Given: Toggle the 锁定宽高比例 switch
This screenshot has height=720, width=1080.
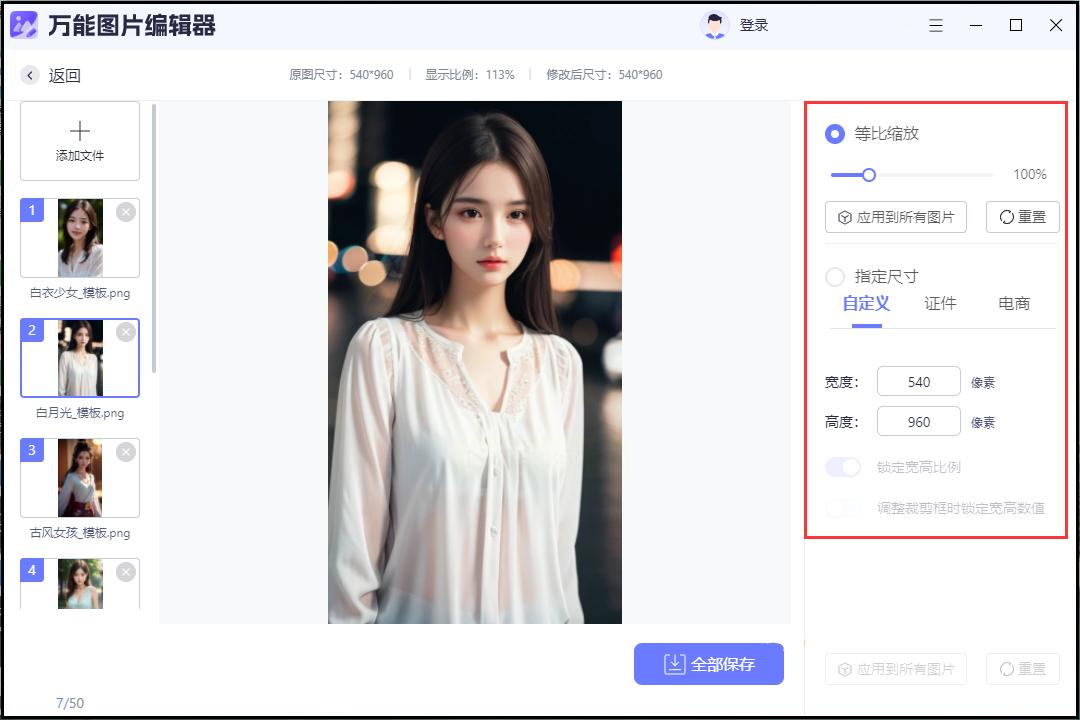Looking at the screenshot, I should click(x=843, y=467).
